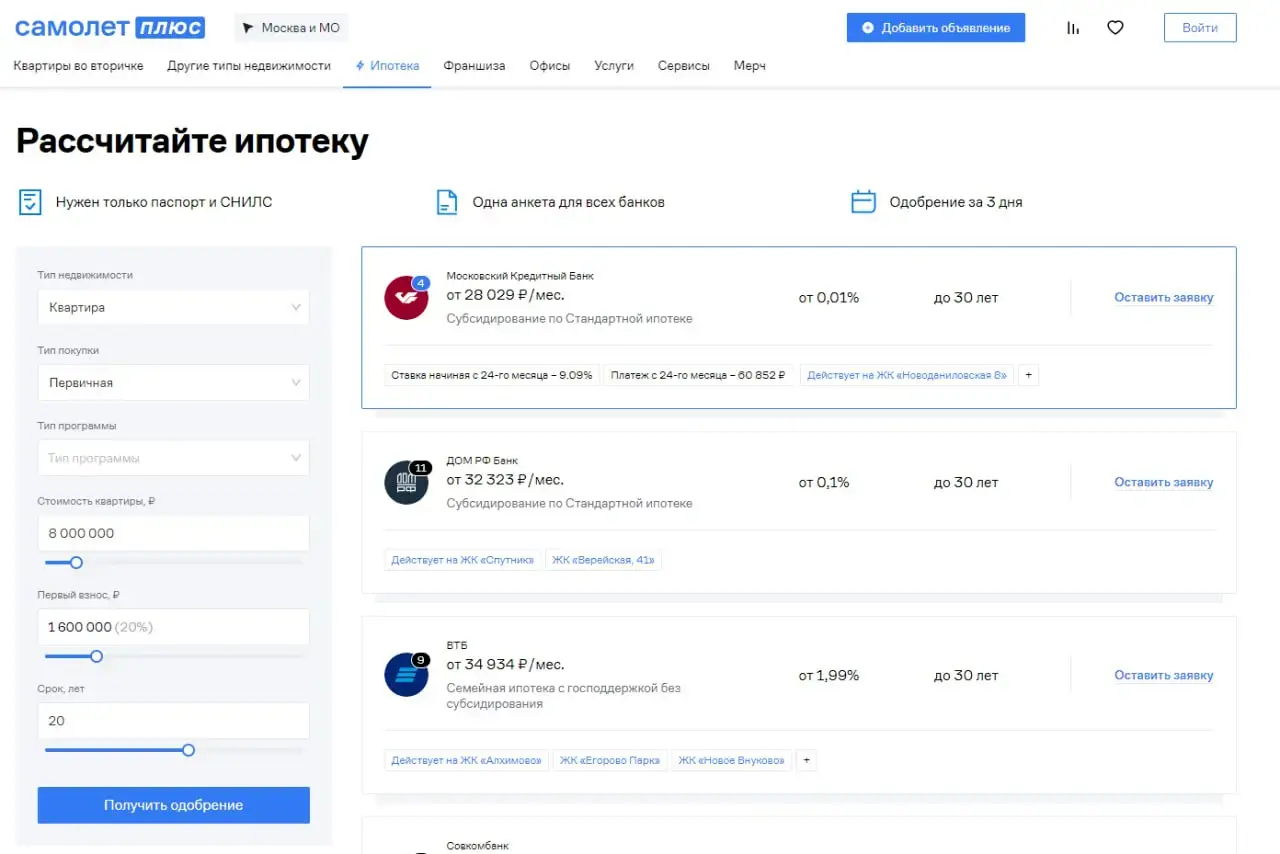The height and width of the screenshot is (854, 1280).
Task: Expand the Тип программы dropdown
Action: (173, 458)
